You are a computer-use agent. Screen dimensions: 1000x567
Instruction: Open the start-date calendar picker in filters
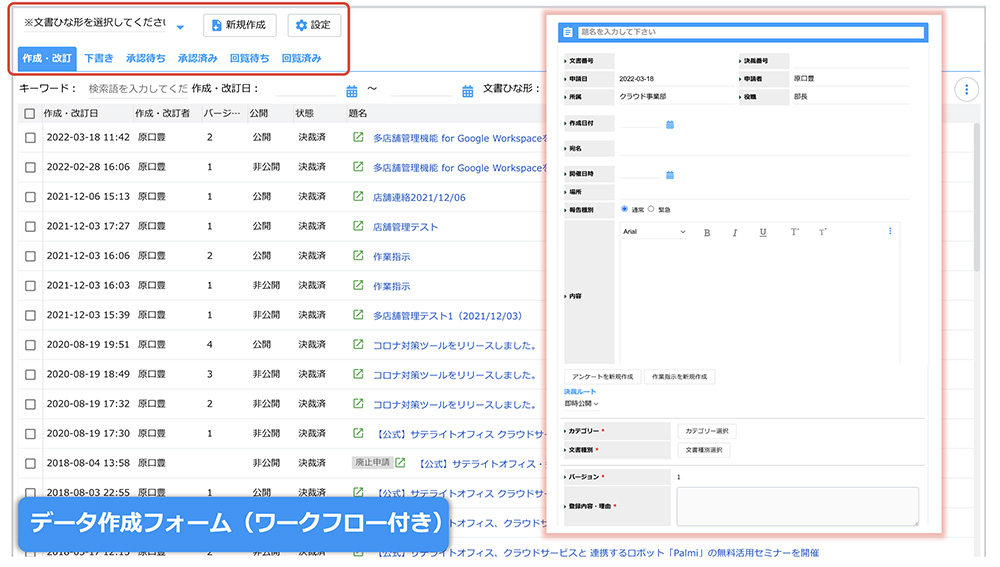point(351,91)
